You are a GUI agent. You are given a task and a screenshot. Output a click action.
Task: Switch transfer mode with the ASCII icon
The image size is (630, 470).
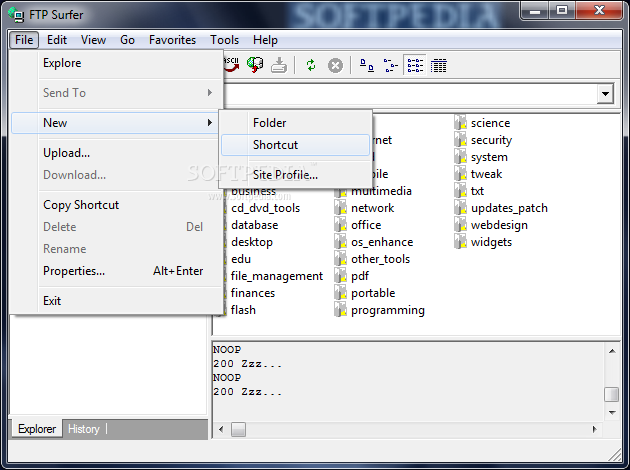(x=231, y=65)
